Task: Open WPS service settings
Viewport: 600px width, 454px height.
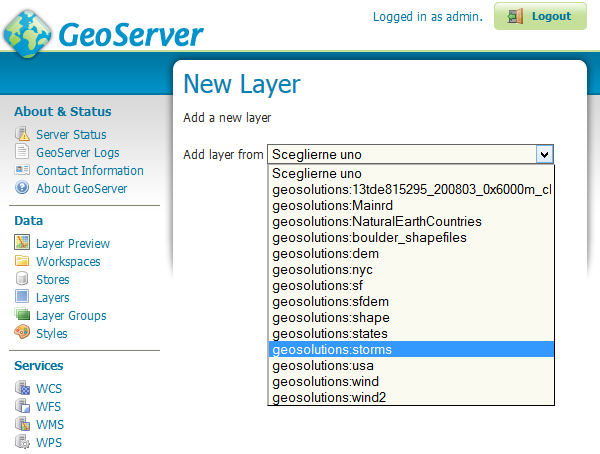Action: coord(49,443)
